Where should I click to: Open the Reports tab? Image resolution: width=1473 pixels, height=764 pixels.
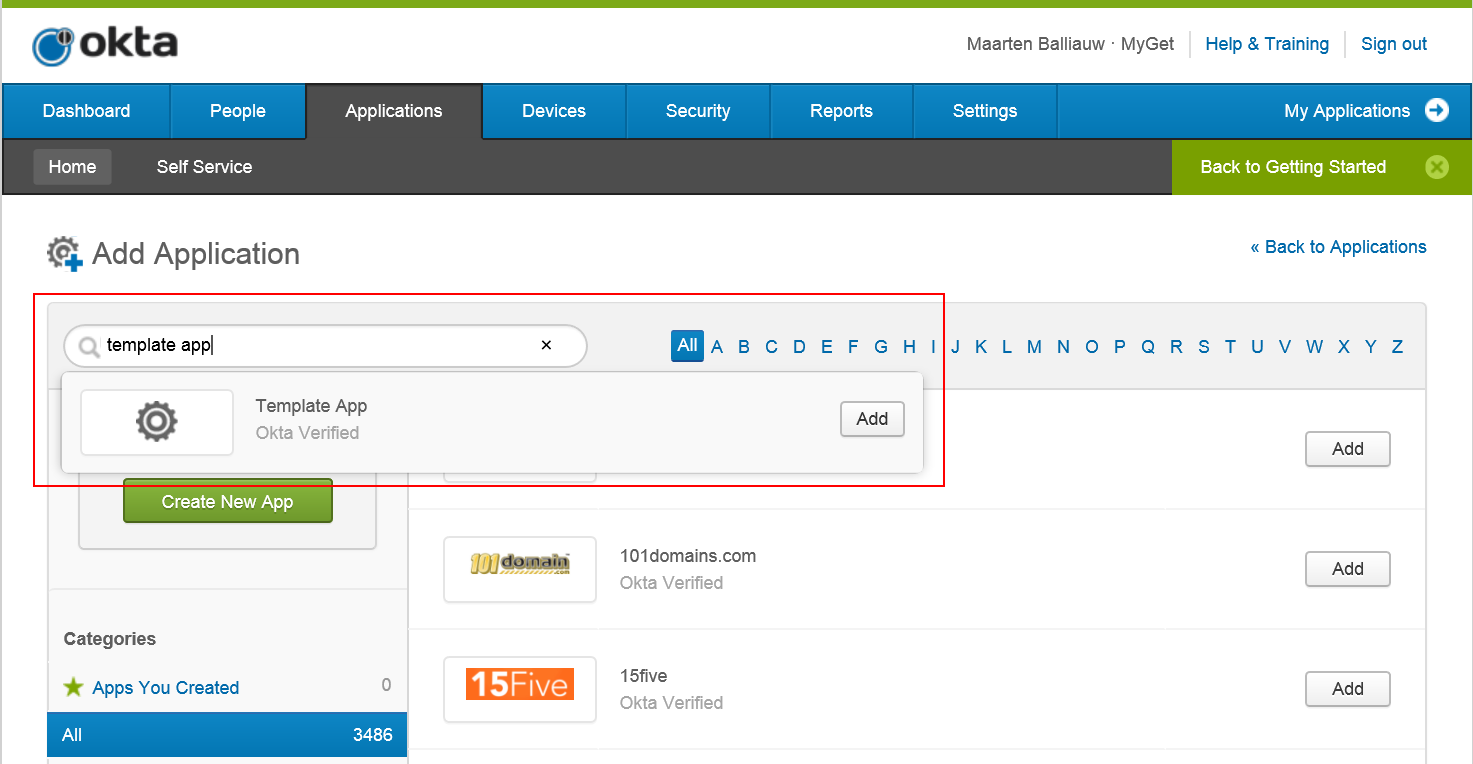pos(841,111)
